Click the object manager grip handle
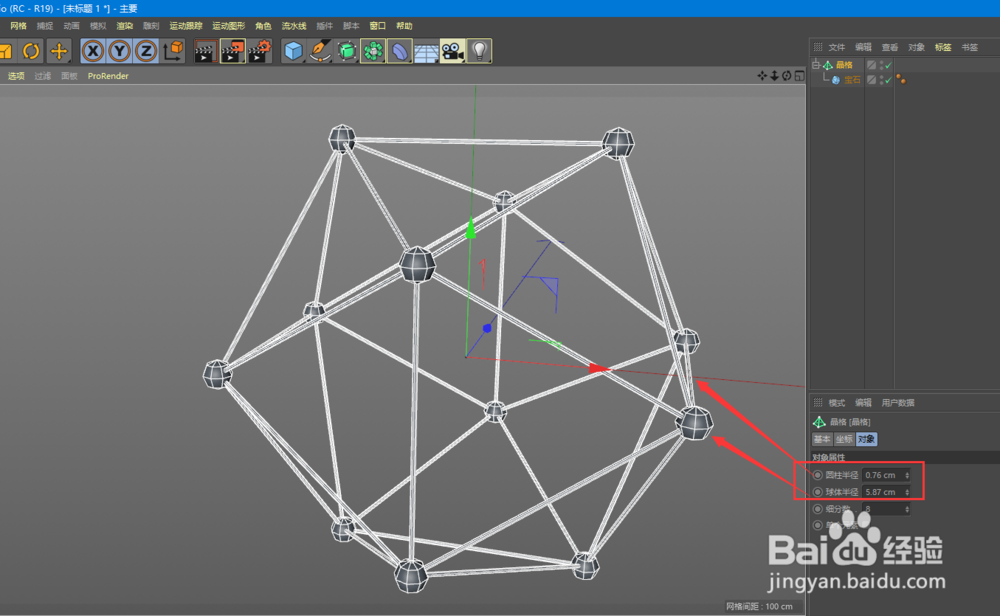1000x616 pixels. tap(818, 47)
